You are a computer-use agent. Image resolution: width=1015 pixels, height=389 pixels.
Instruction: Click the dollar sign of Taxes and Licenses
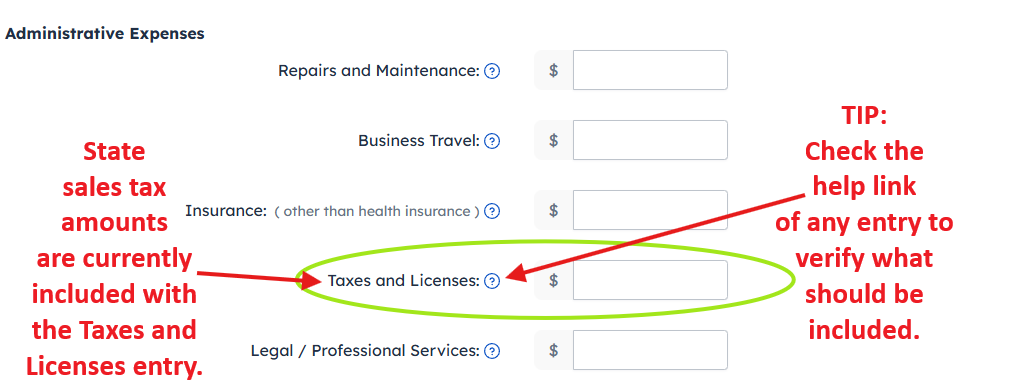click(x=553, y=280)
